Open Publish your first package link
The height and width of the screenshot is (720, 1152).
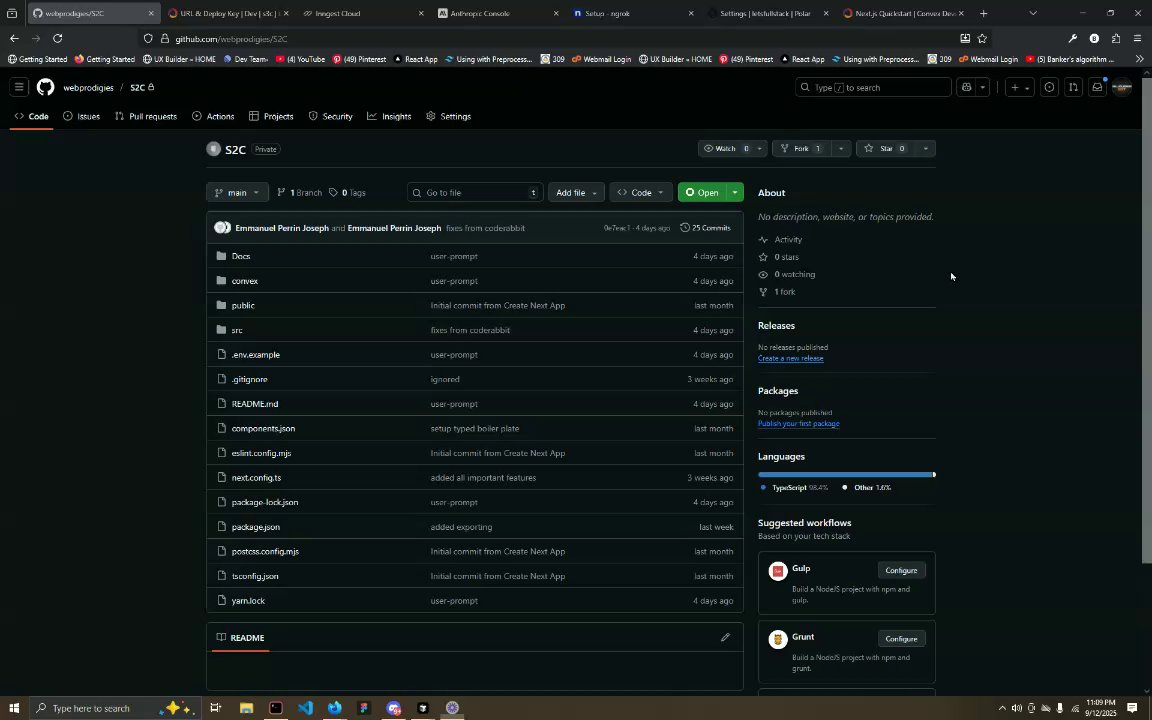point(799,424)
